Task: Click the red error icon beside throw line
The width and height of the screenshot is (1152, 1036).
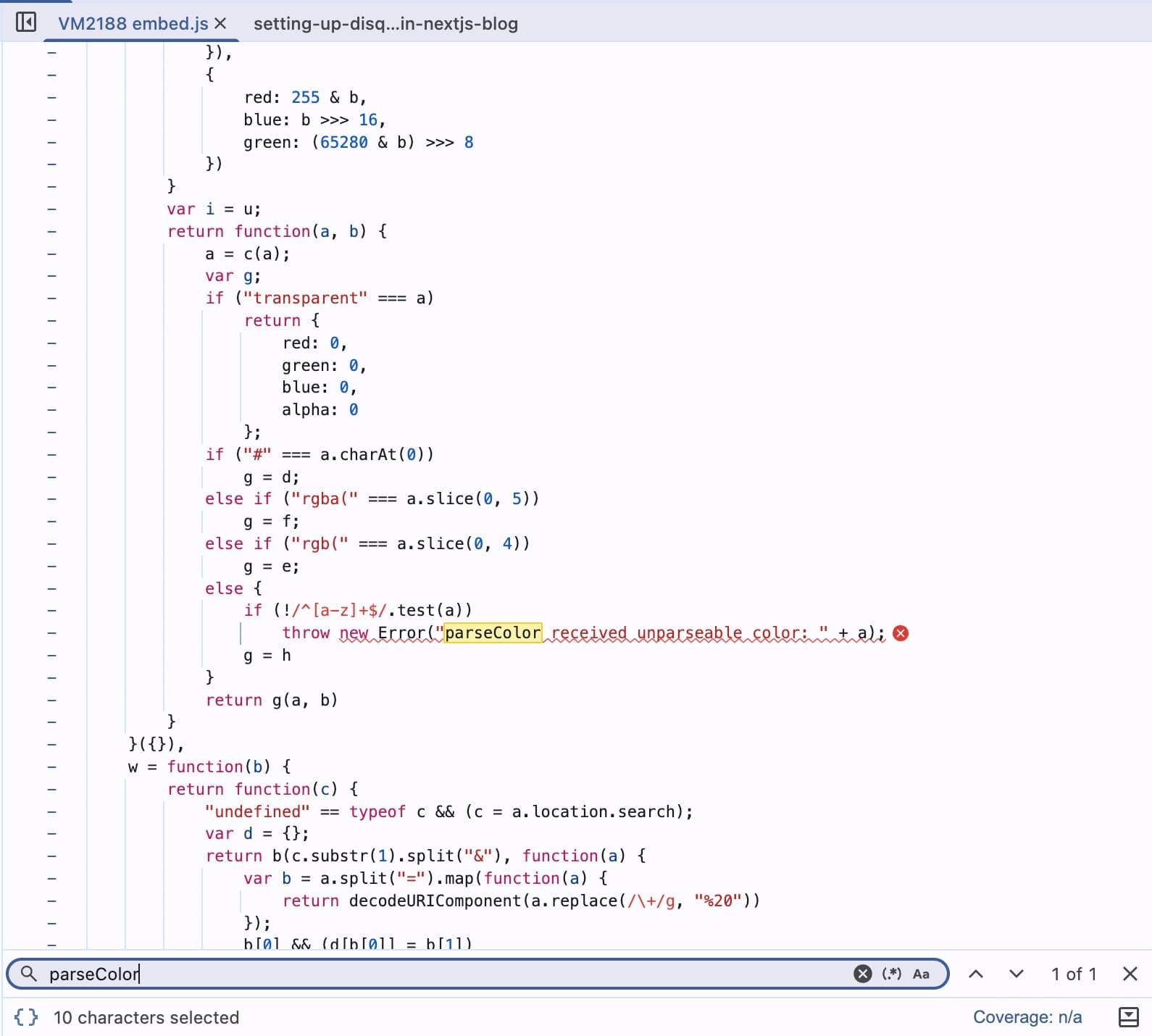Action: point(901,633)
